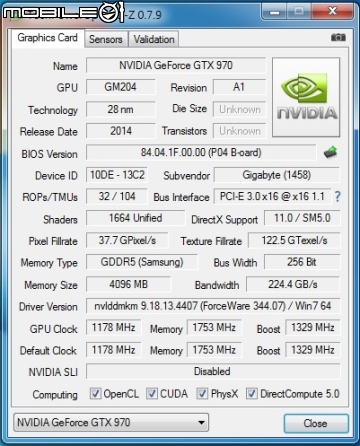This screenshot has height=446, width=360.
Task: Click the Subvendor field Gigabyte (1458)
Action: (x=277, y=175)
